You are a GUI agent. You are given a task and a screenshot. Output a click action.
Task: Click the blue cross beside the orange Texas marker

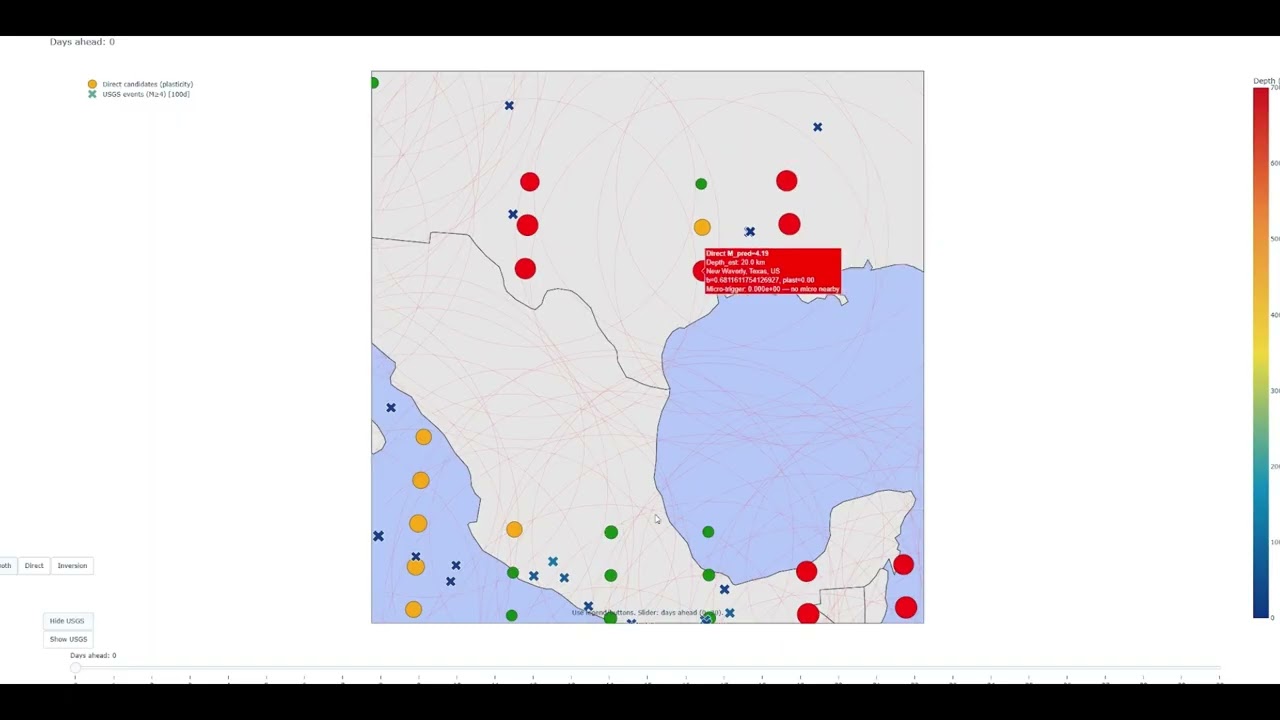750,232
